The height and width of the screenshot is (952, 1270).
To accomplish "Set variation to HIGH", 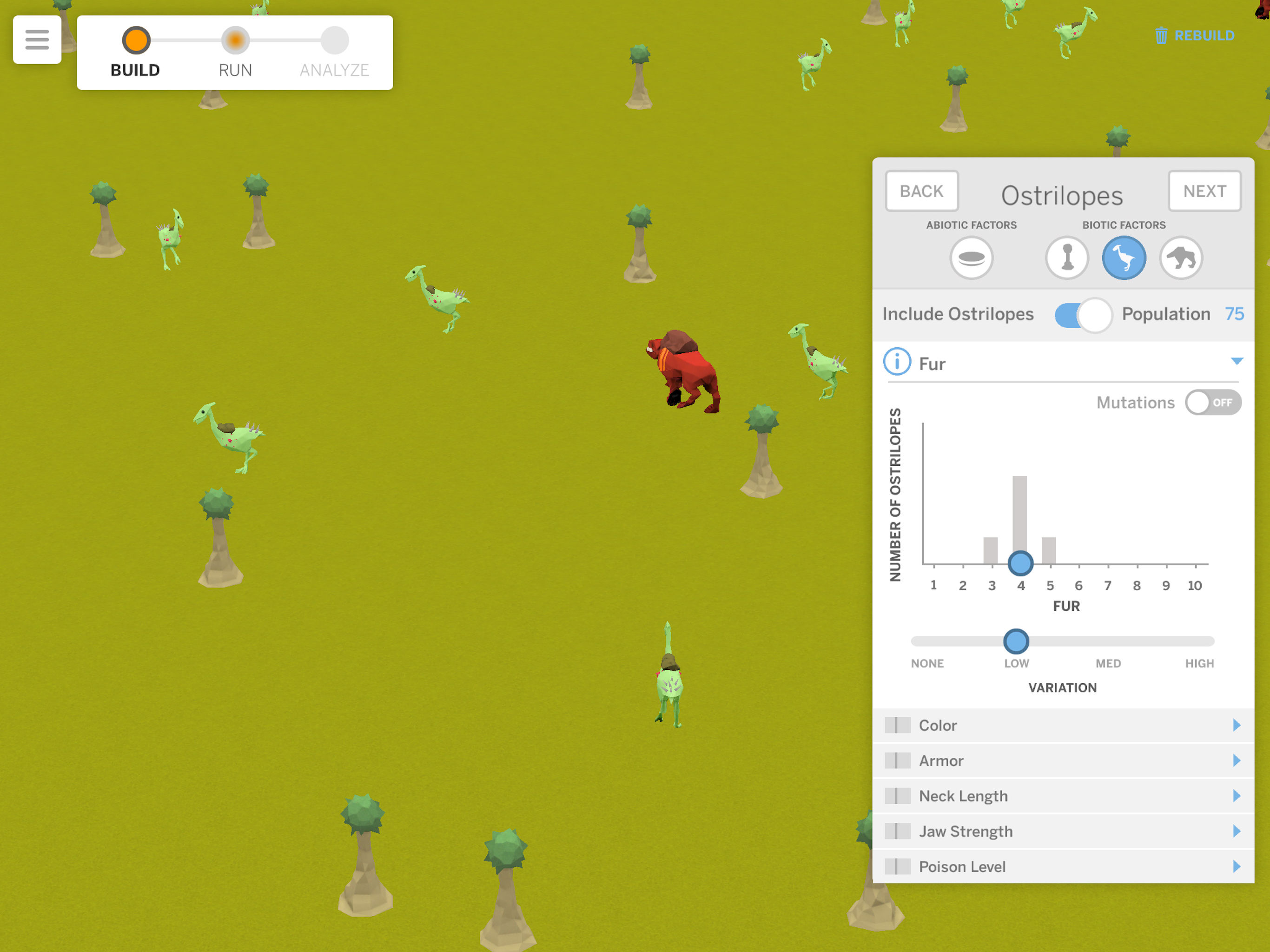I will [x=1199, y=663].
